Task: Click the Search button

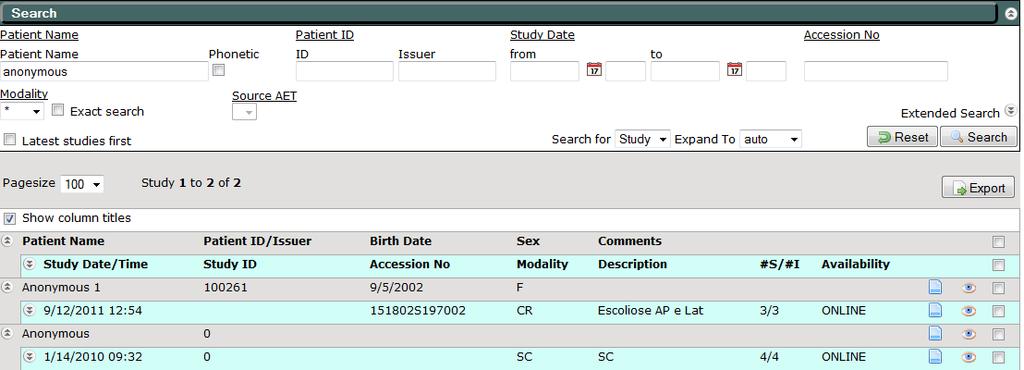Action: pos(978,137)
